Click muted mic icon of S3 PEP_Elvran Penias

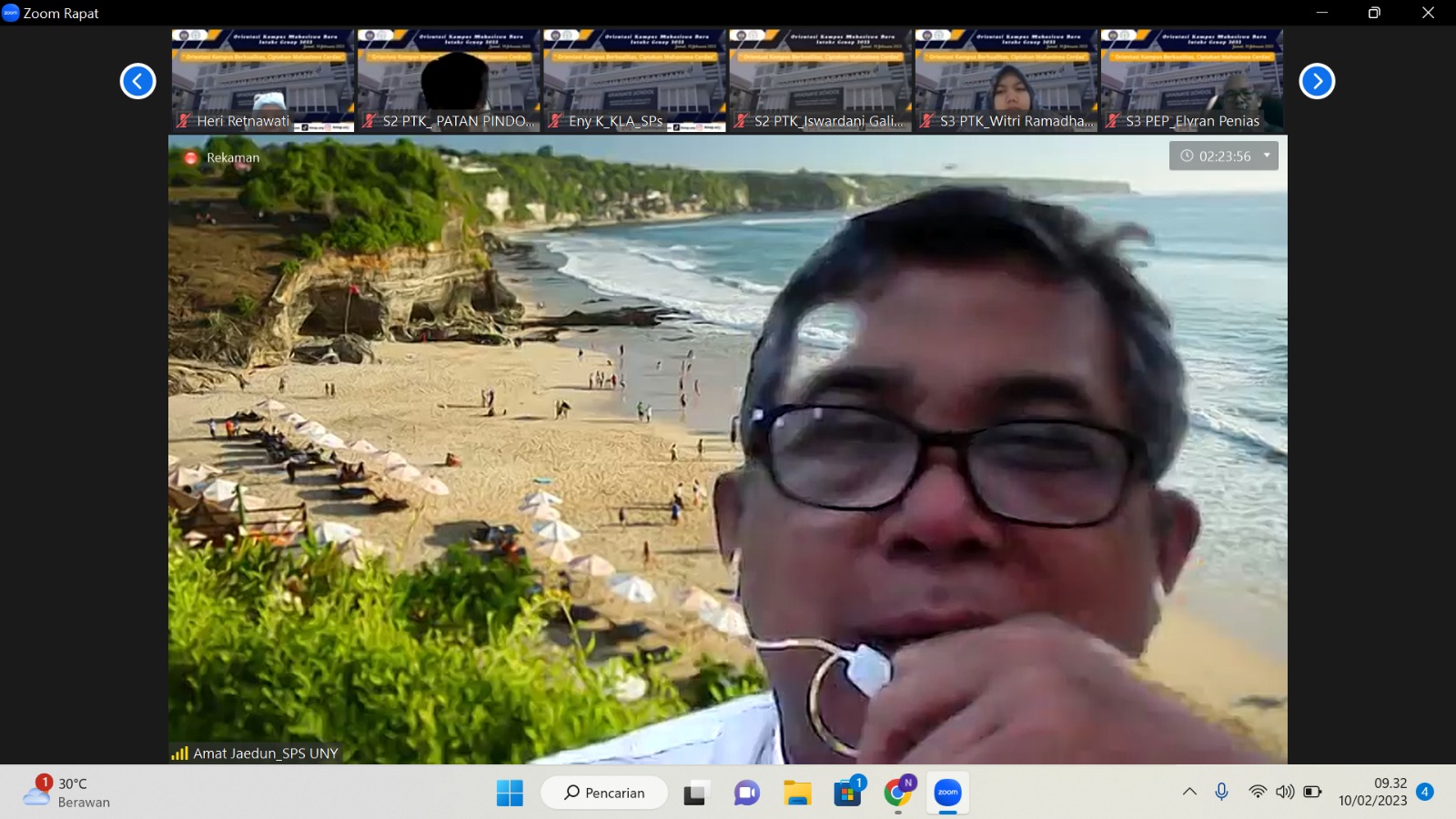1113,121
